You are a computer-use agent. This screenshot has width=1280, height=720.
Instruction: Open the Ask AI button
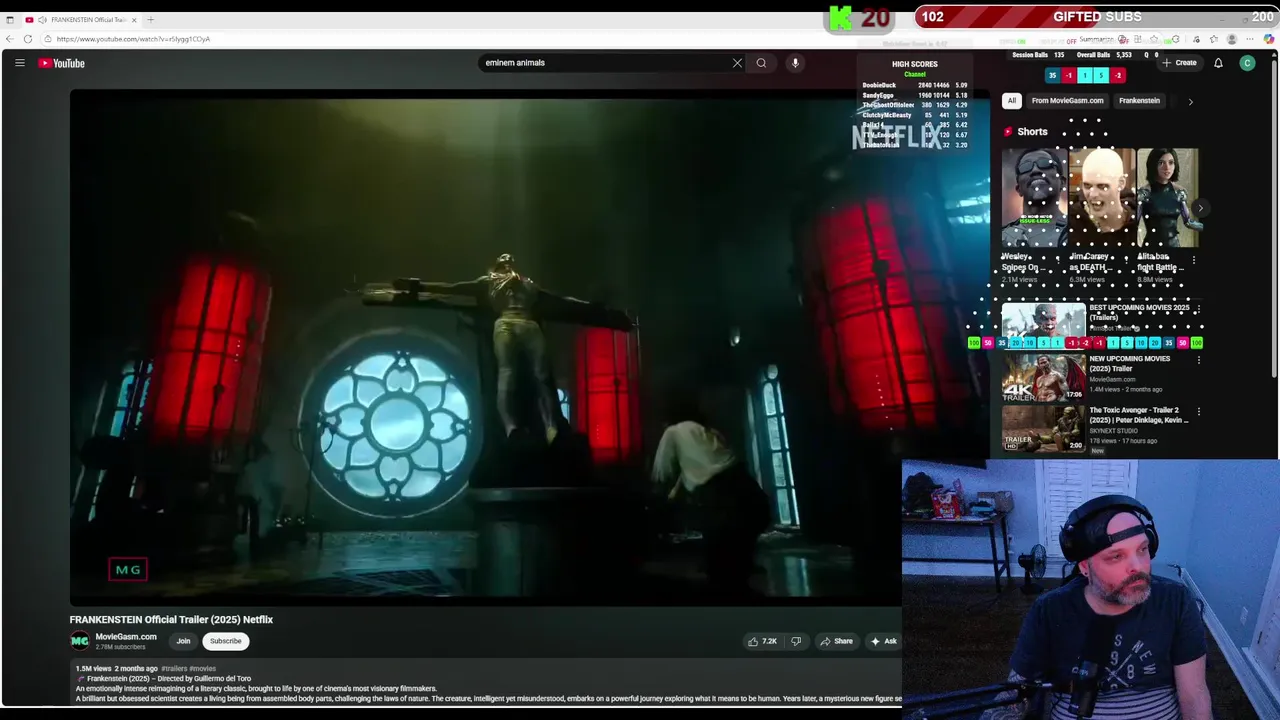coord(883,641)
